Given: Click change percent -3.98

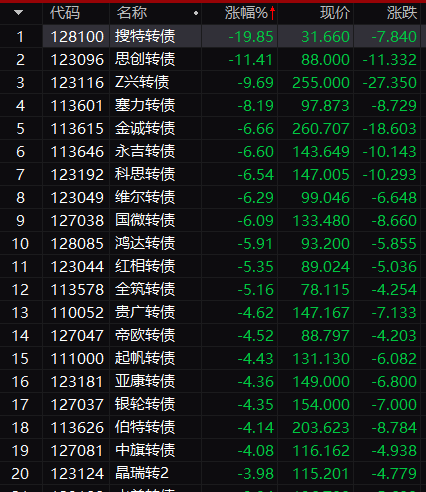Looking at the screenshot, I should [256, 474].
